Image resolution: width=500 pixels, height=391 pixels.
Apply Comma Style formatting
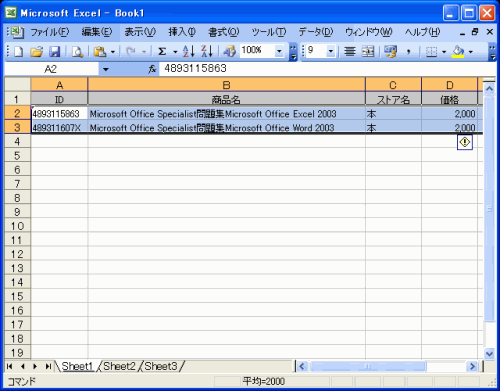click(408, 52)
